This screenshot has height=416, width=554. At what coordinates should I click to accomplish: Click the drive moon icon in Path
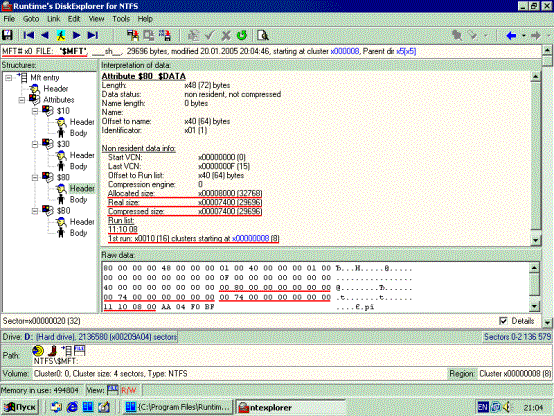(x=38, y=351)
